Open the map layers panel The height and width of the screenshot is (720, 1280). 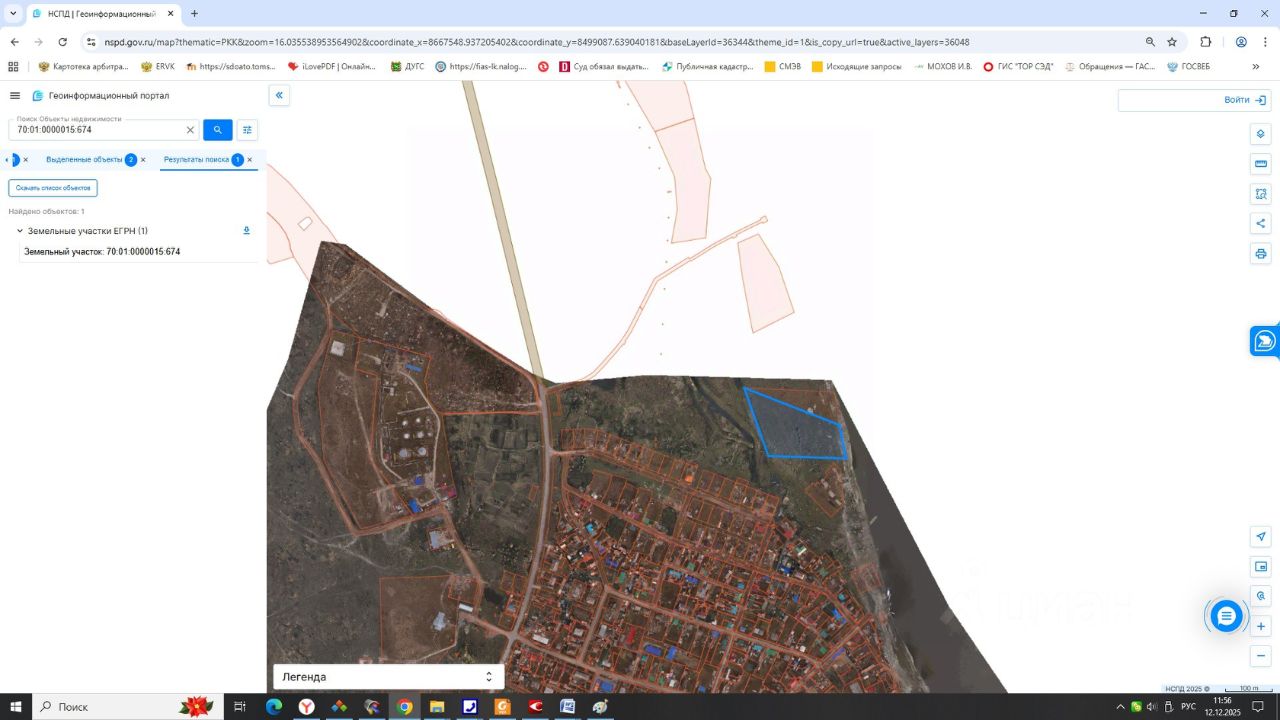point(1261,134)
